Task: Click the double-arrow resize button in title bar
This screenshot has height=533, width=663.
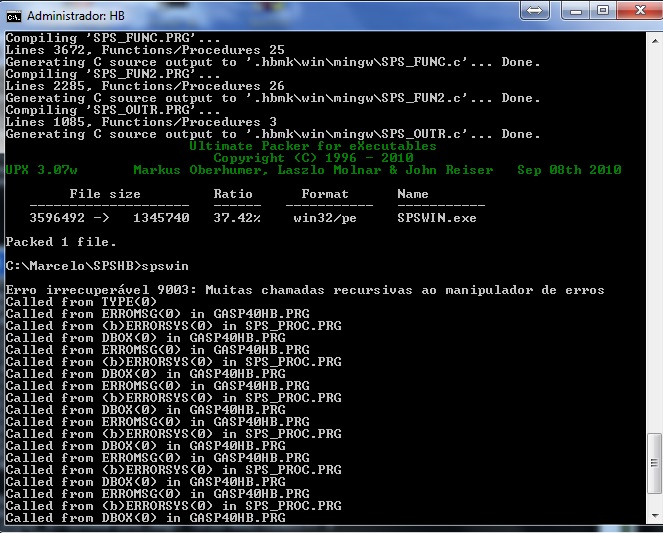Action: (x=534, y=11)
